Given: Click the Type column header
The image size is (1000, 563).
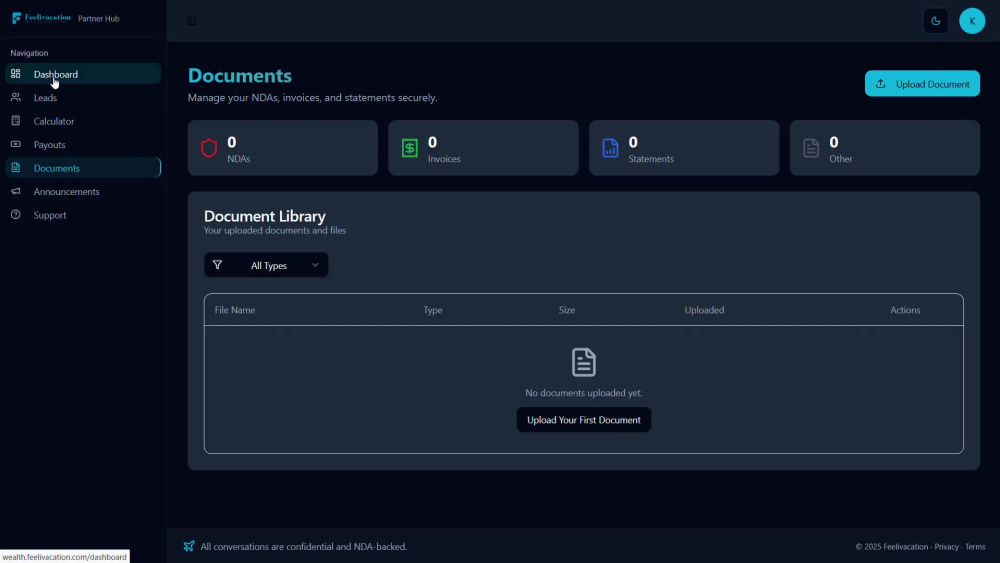Looking at the screenshot, I should 432,310.
